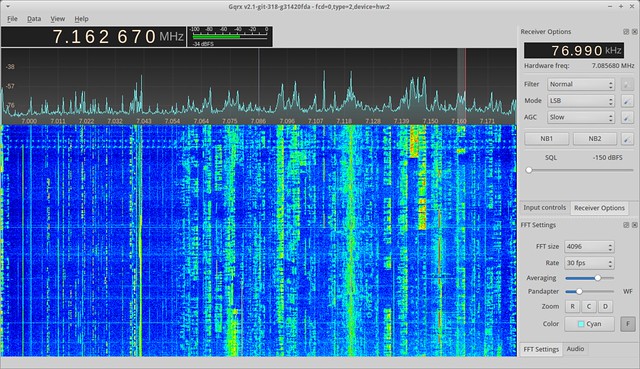Open demodulator options icon beside LSB mode
The image size is (640, 369).
pyautogui.click(x=627, y=101)
